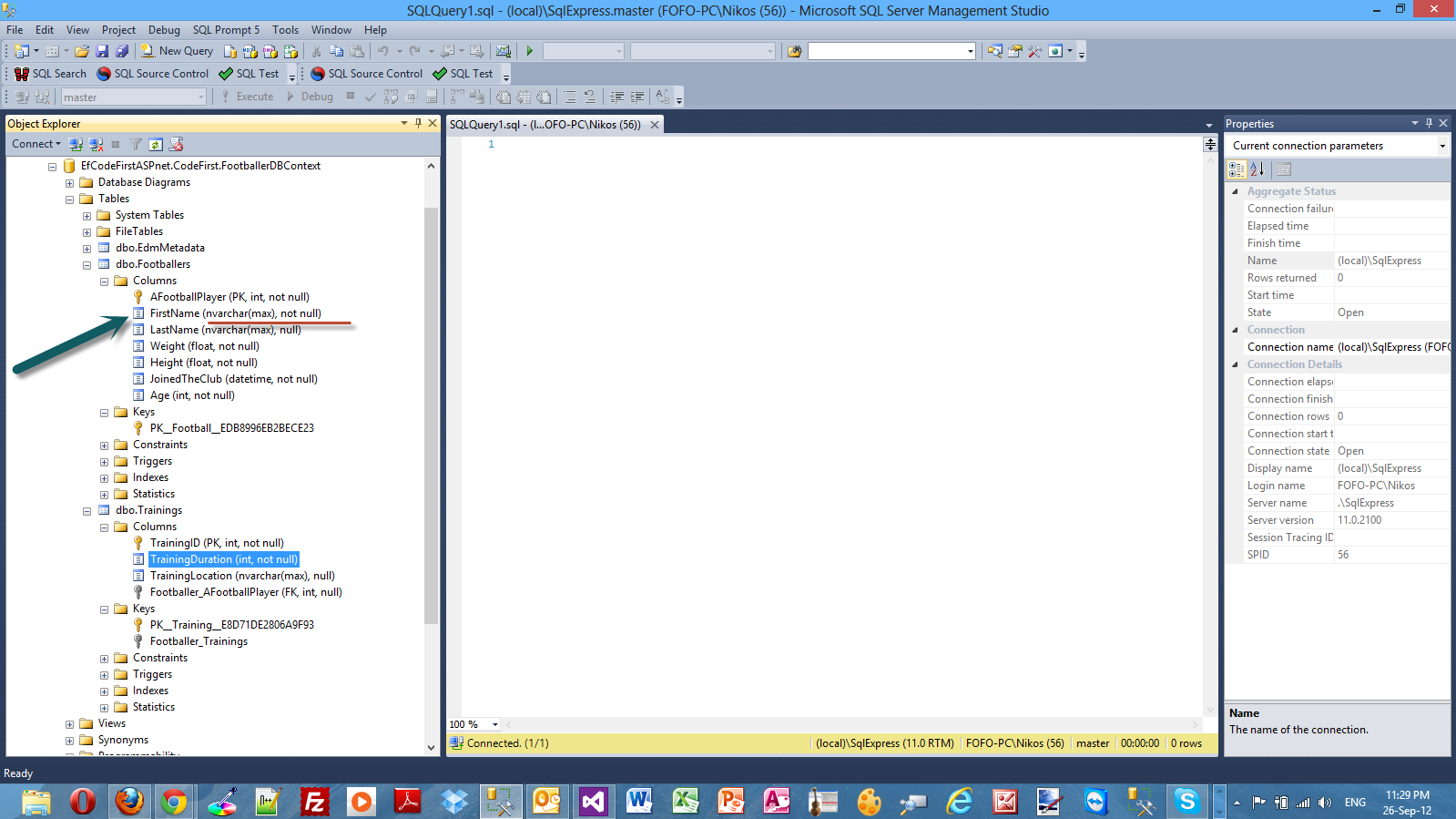Open the File menu
Image resolution: width=1456 pixels, height=819 pixels.
tap(15, 30)
